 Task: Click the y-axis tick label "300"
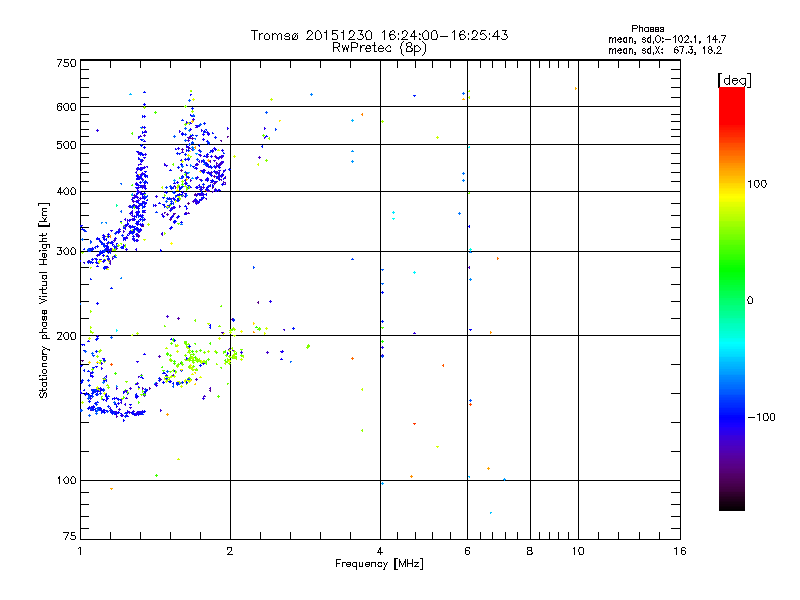coord(66,252)
